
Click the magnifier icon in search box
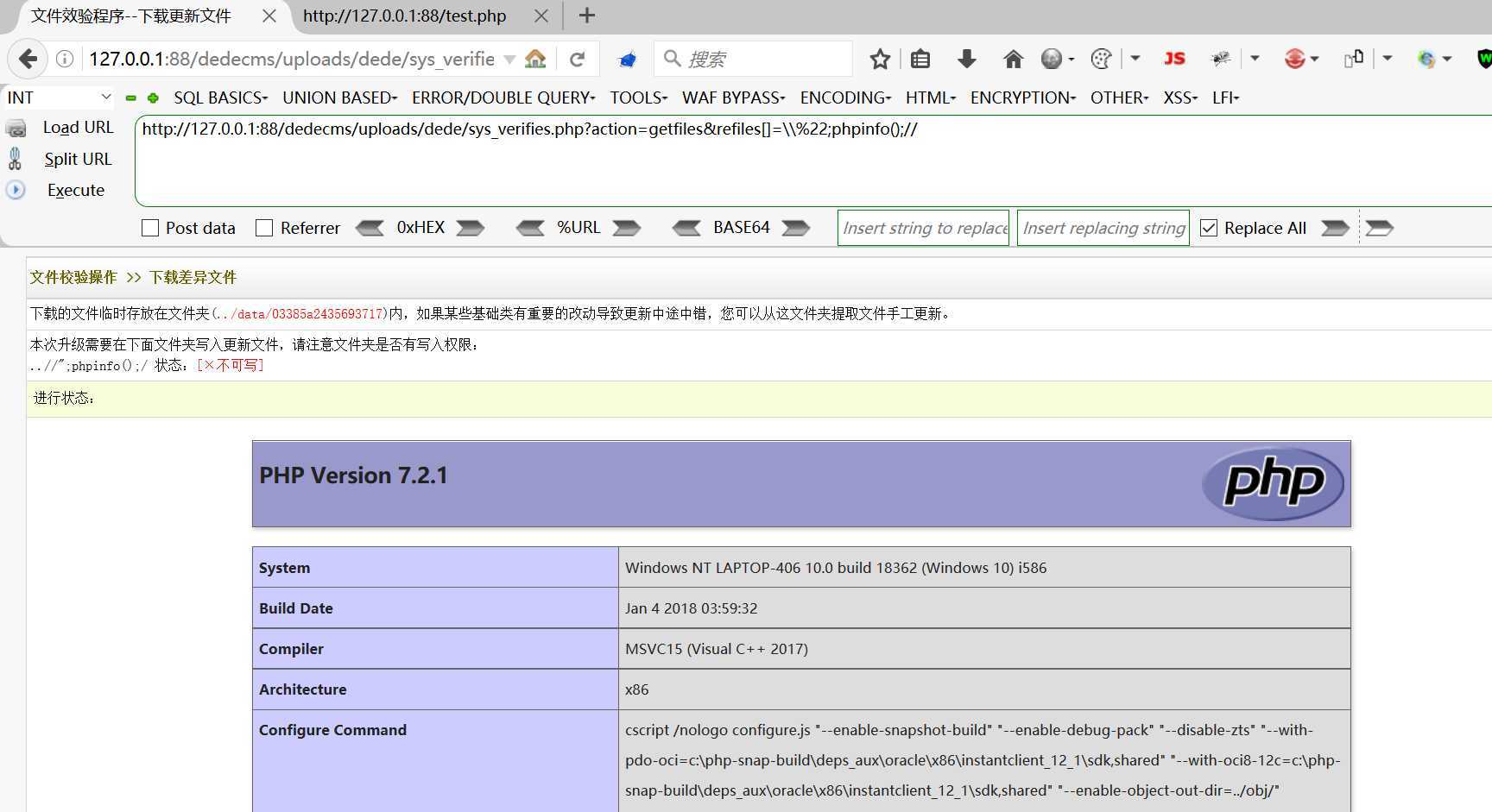(673, 59)
